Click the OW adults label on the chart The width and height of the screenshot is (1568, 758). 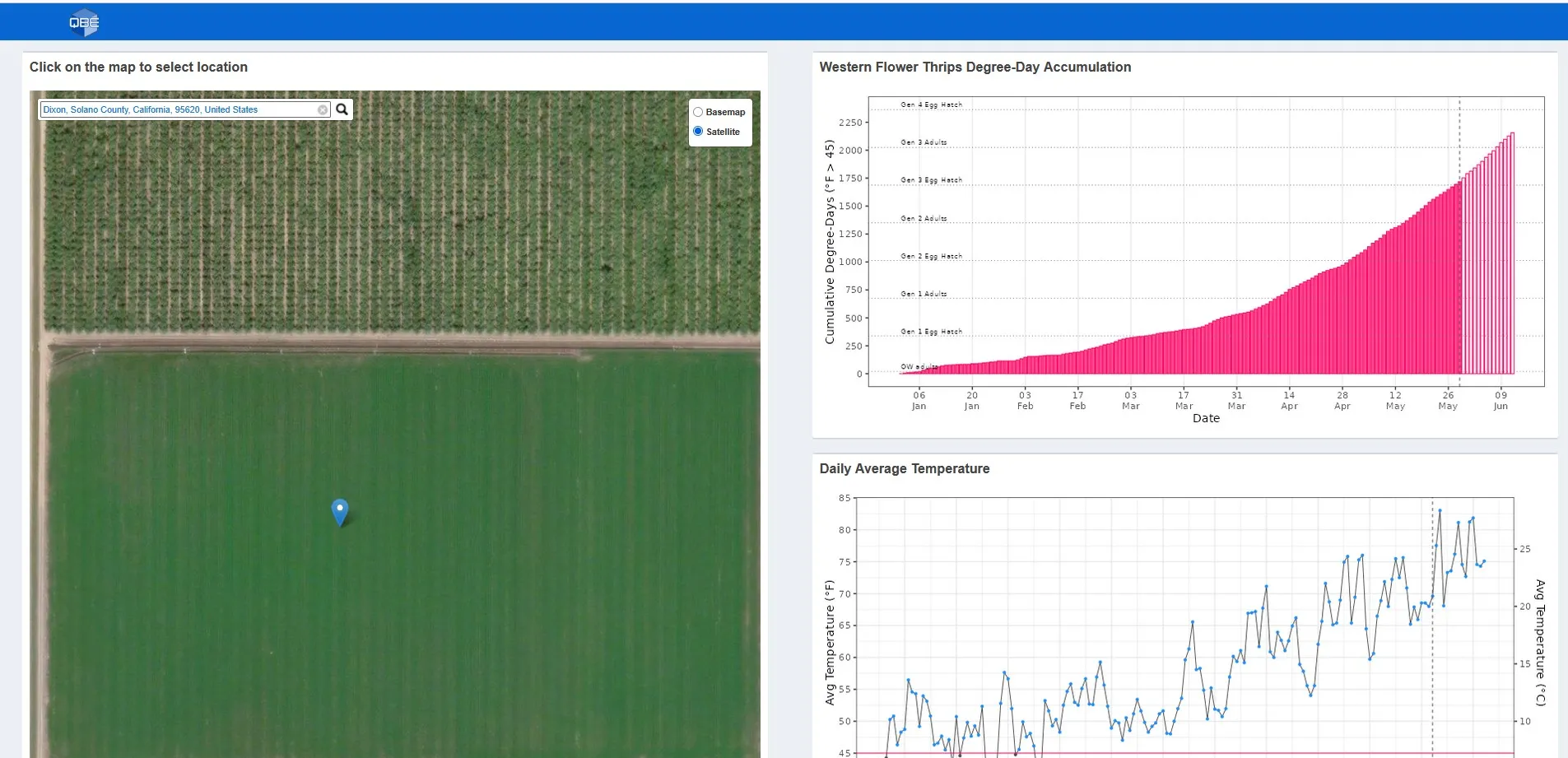click(x=918, y=366)
